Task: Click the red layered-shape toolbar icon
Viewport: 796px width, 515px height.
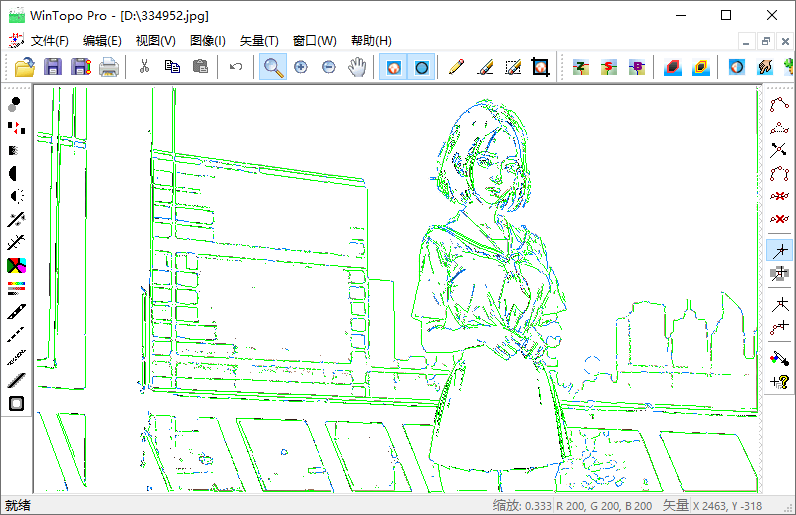Action: pos(673,67)
